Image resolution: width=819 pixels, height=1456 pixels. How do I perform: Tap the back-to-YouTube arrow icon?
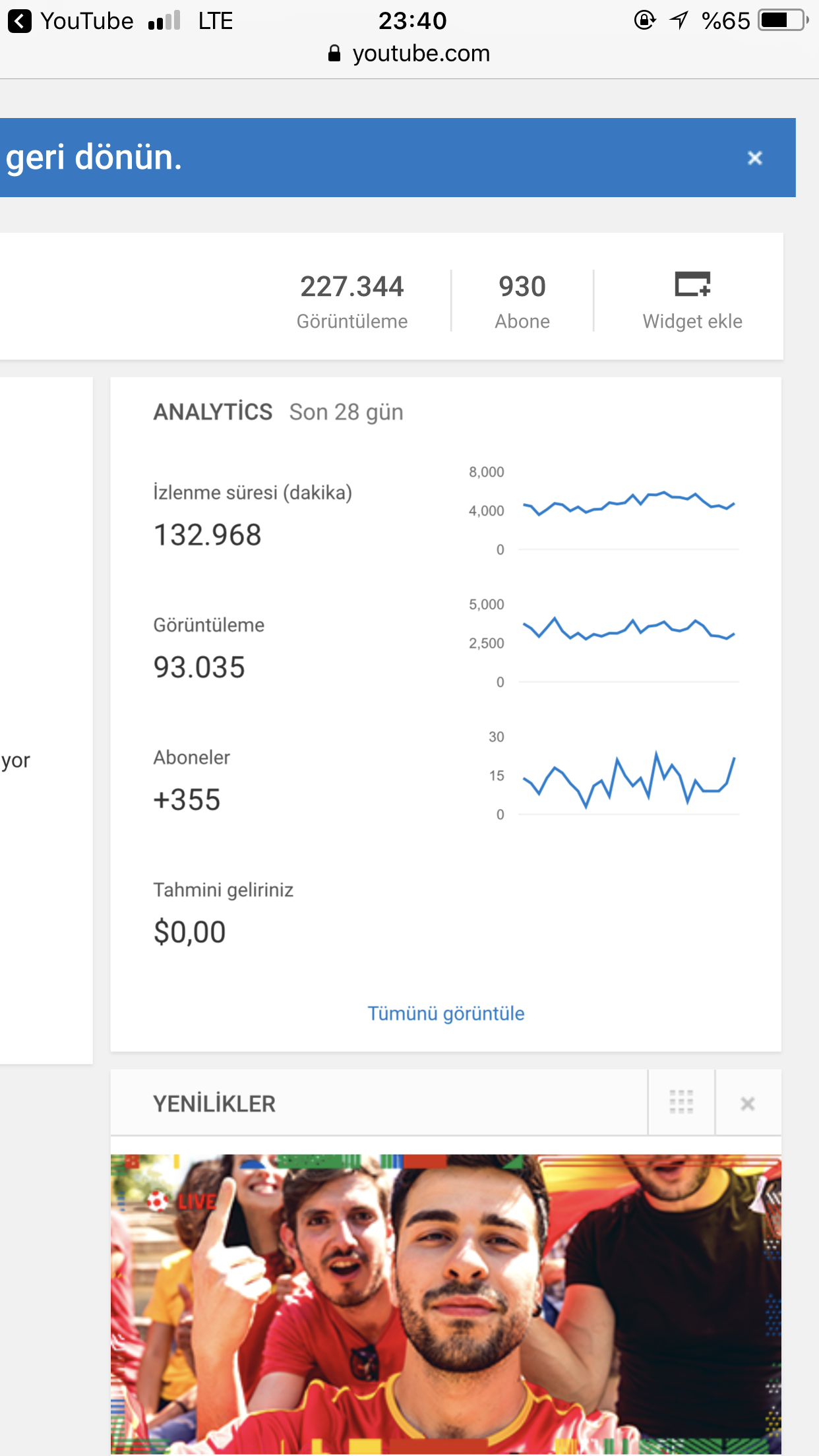coord(20,21)
